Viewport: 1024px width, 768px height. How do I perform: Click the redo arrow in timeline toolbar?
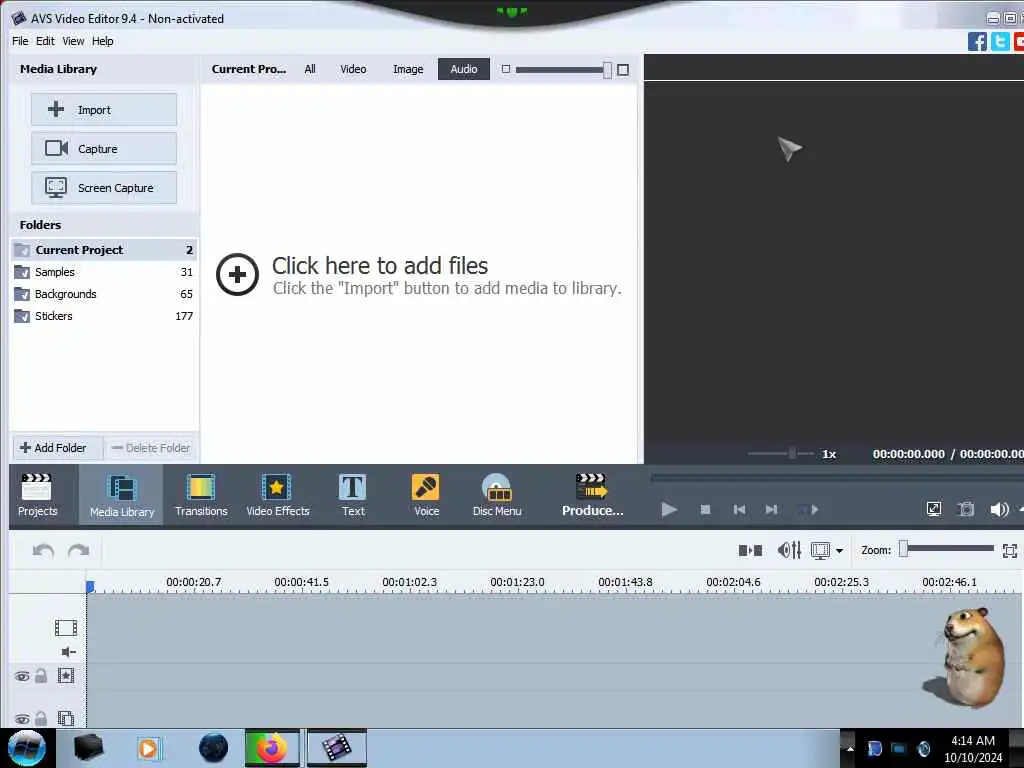(x=78, y=551)
